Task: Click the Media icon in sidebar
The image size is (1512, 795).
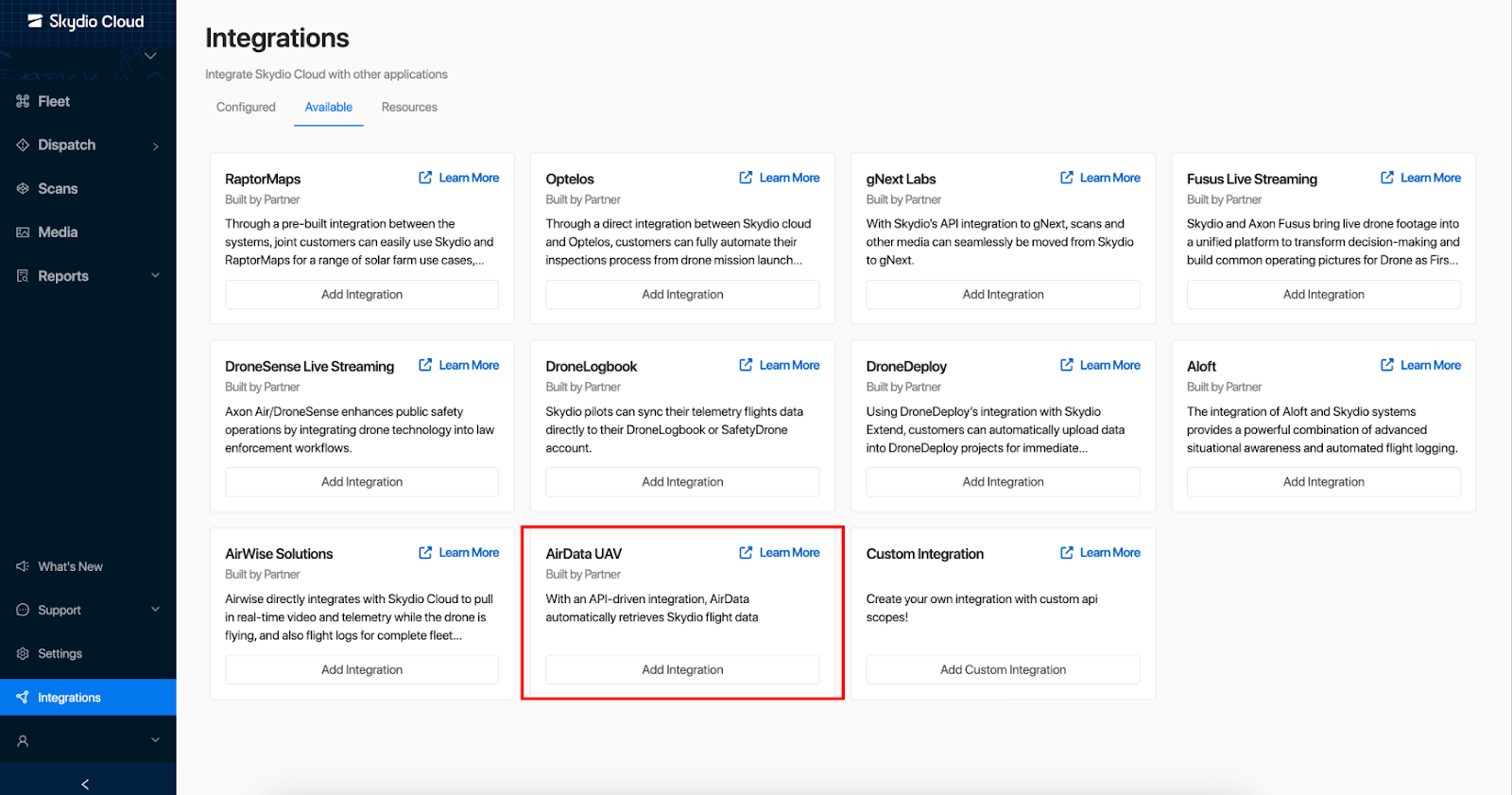Action: [x=23, y=232]
